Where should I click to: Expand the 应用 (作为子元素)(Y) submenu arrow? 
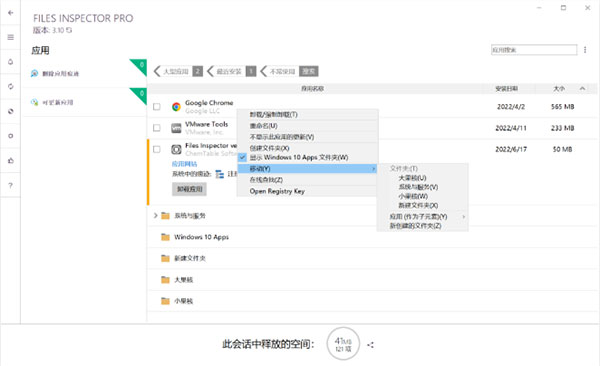click(x=464, y=217)
